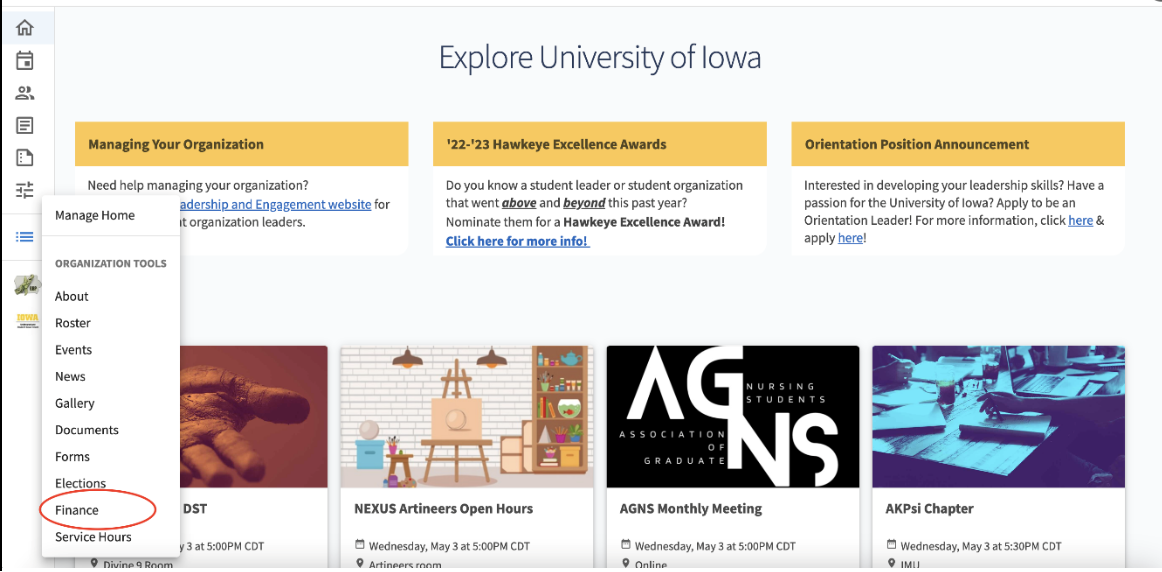Open the Organizations people sidebar icon

tap(25, 93)
